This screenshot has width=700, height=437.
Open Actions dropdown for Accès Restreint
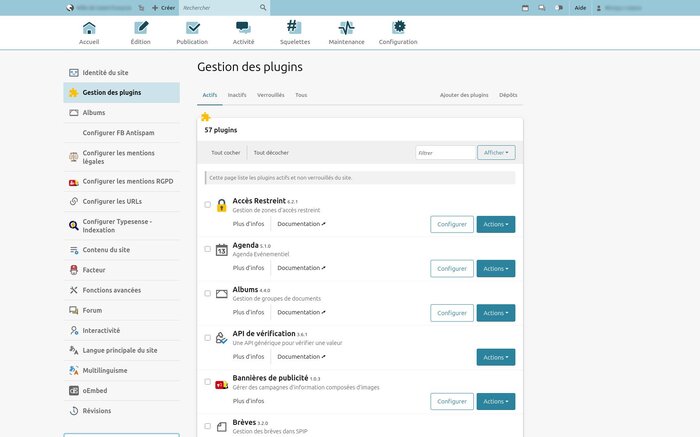[495, 224]
